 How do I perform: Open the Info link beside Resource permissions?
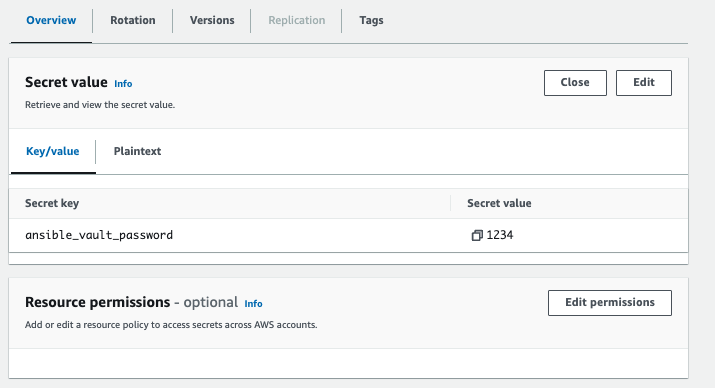253,304
